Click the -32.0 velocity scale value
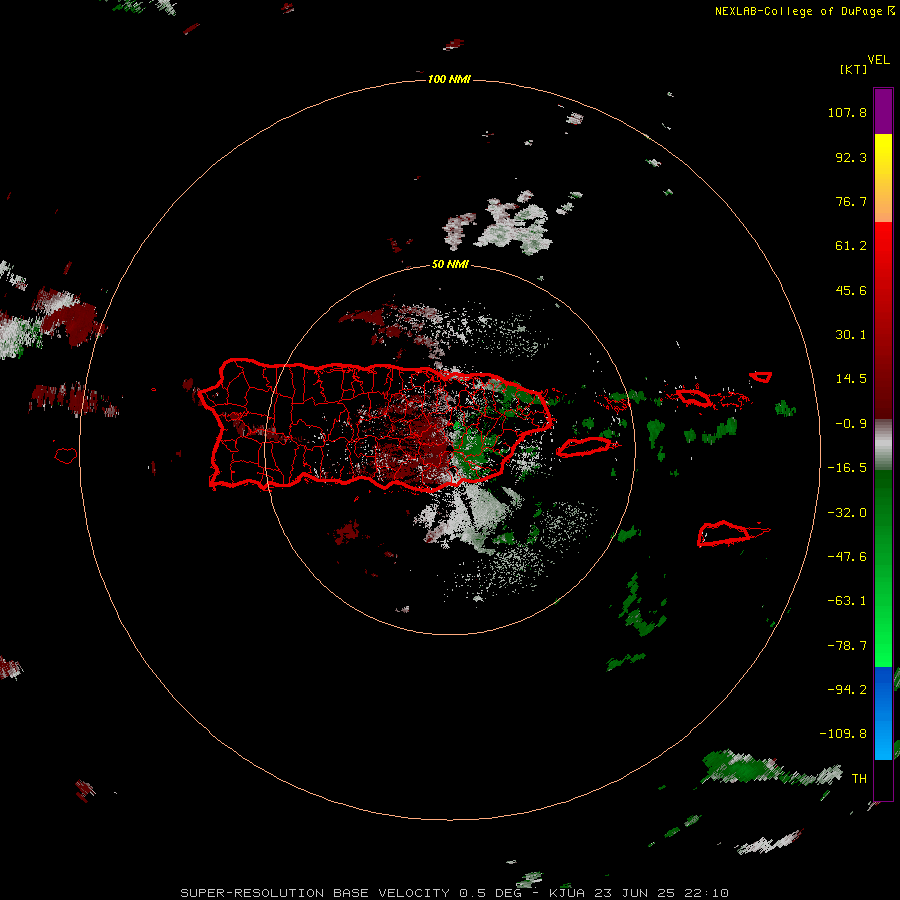The width and height of the screenshot is (900, 900). coord(847,513)
